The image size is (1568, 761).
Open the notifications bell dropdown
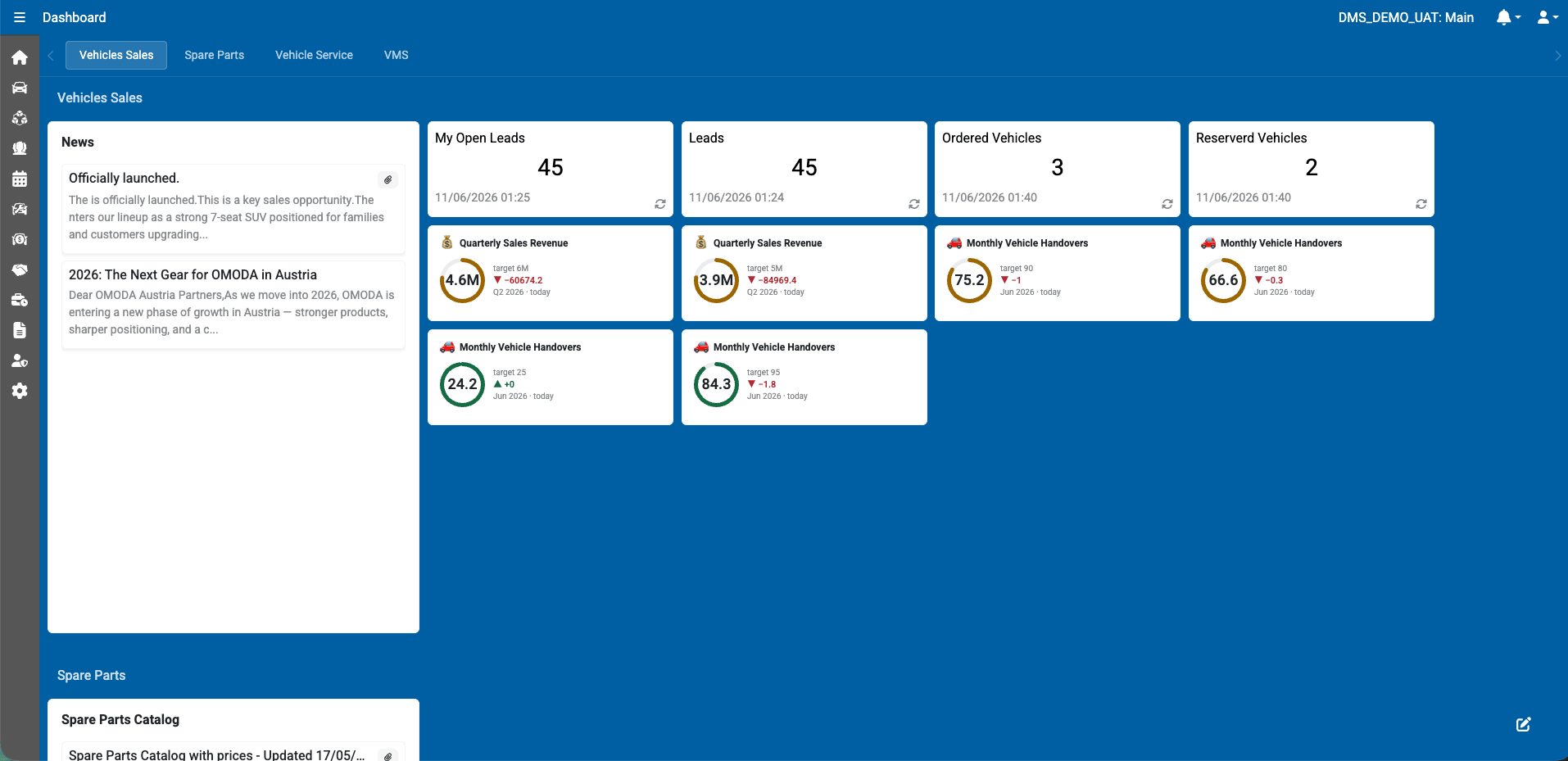(x=1508, y=17)
